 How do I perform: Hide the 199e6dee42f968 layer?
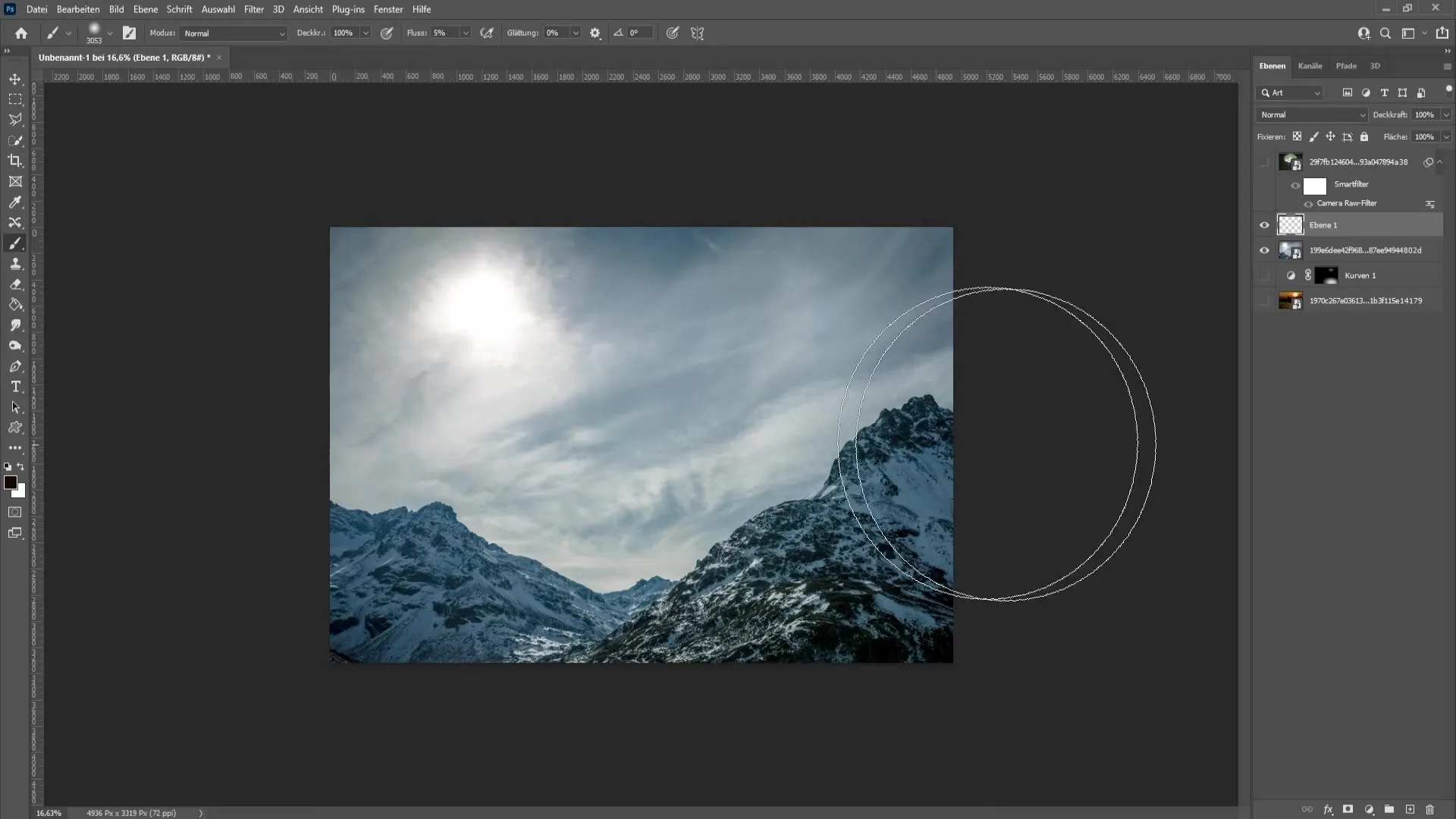pos(1264,250)
